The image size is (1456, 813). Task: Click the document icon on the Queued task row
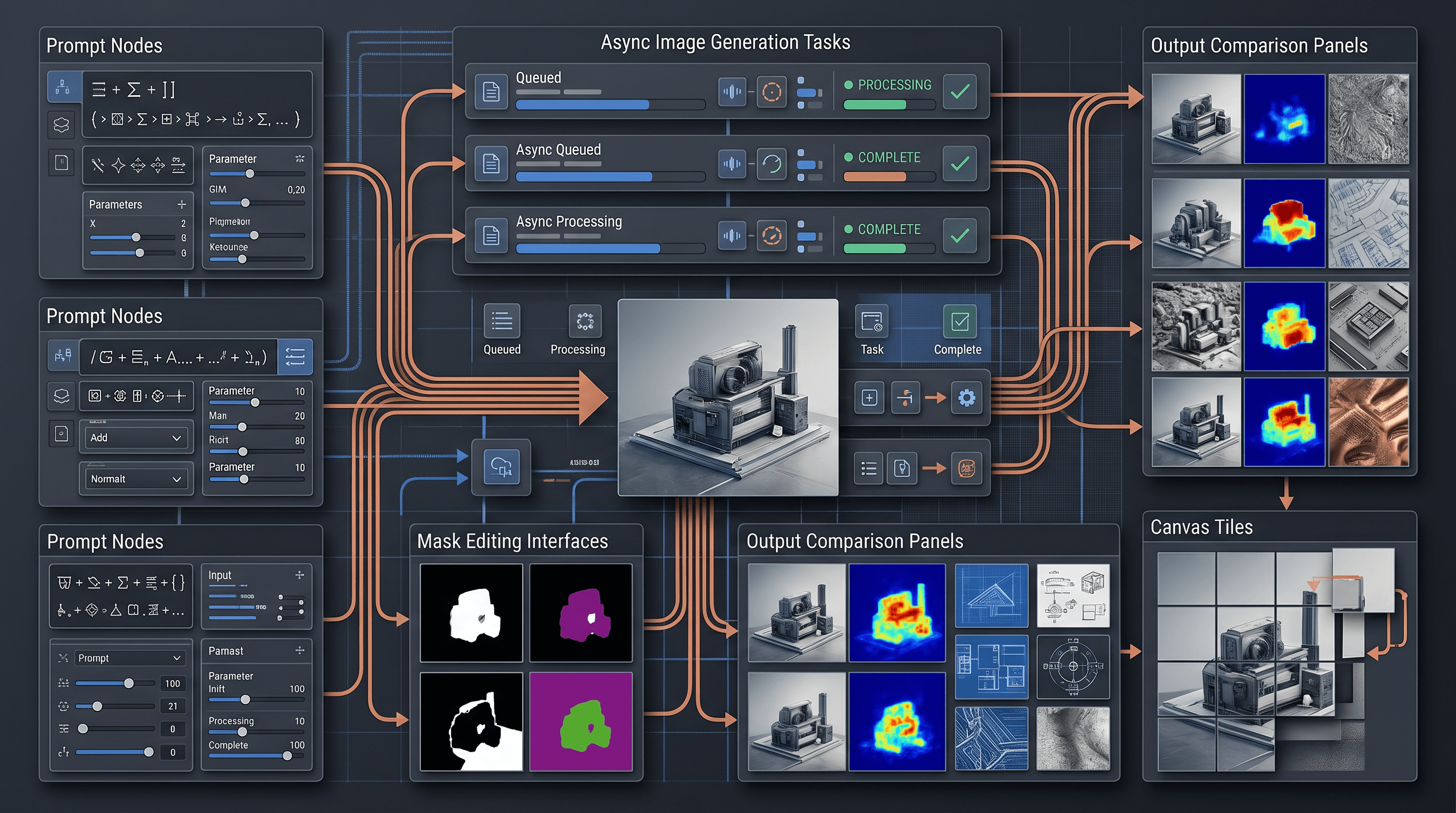491,91
